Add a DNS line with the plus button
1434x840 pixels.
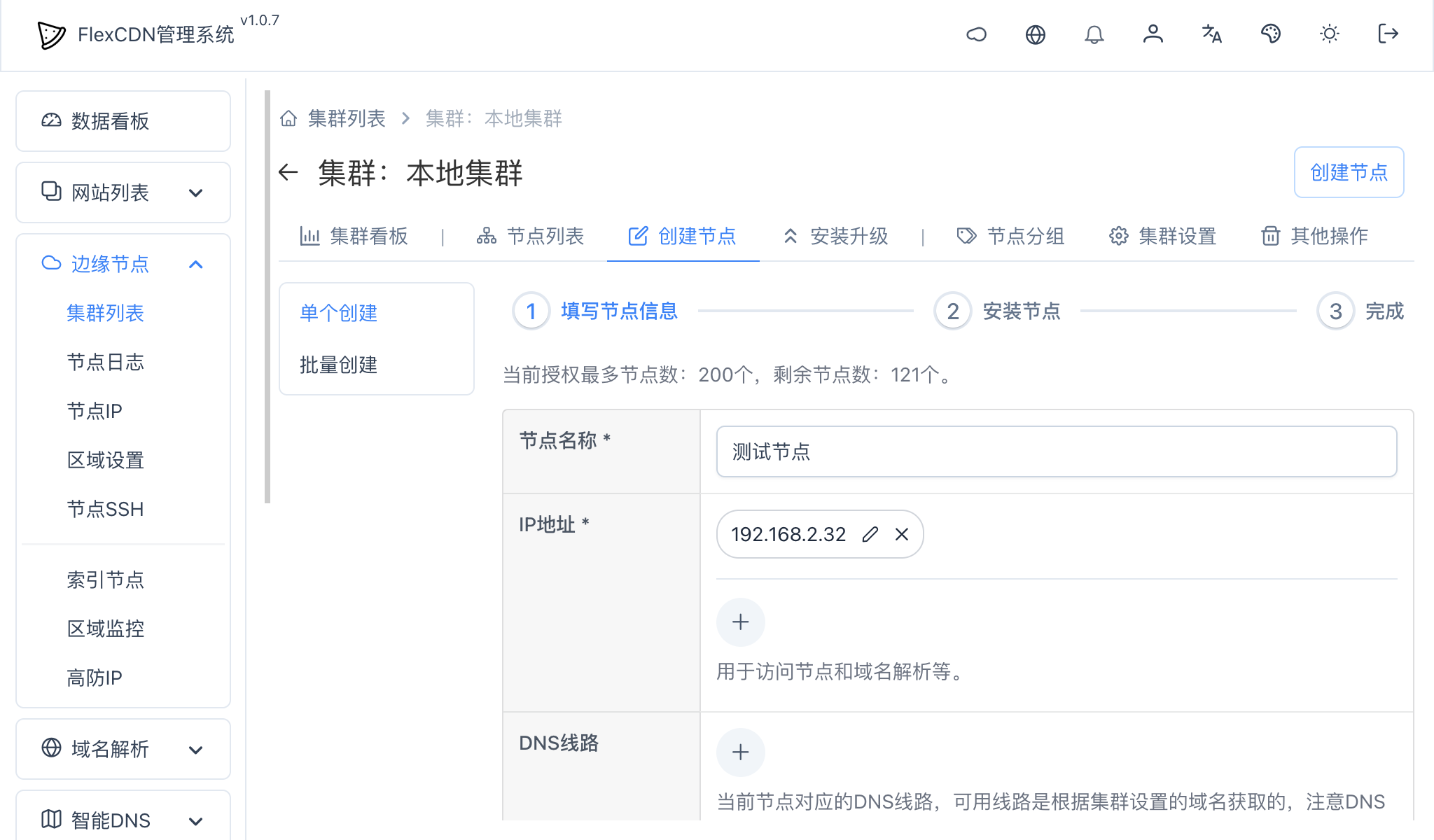tap(741, 752)
